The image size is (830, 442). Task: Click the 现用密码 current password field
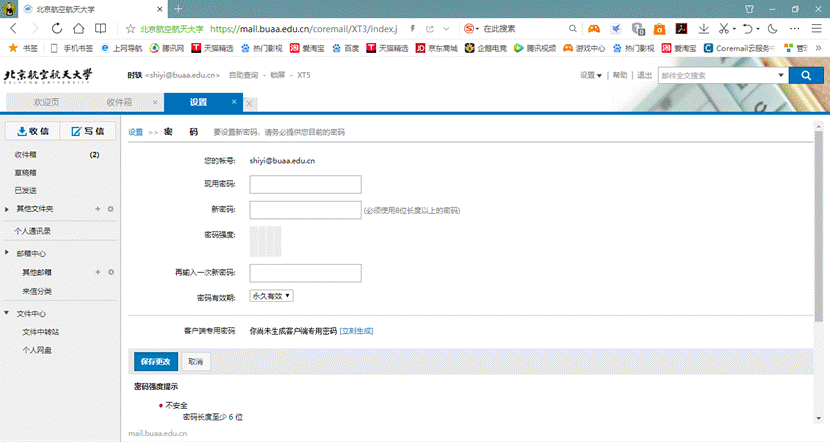point(305,184)
